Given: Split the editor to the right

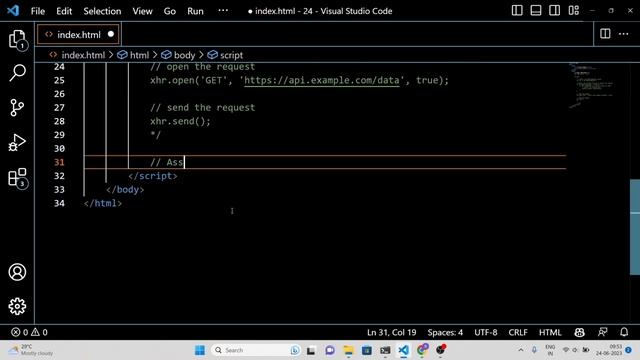Looking at the screenshot, I should coord(605,34).
